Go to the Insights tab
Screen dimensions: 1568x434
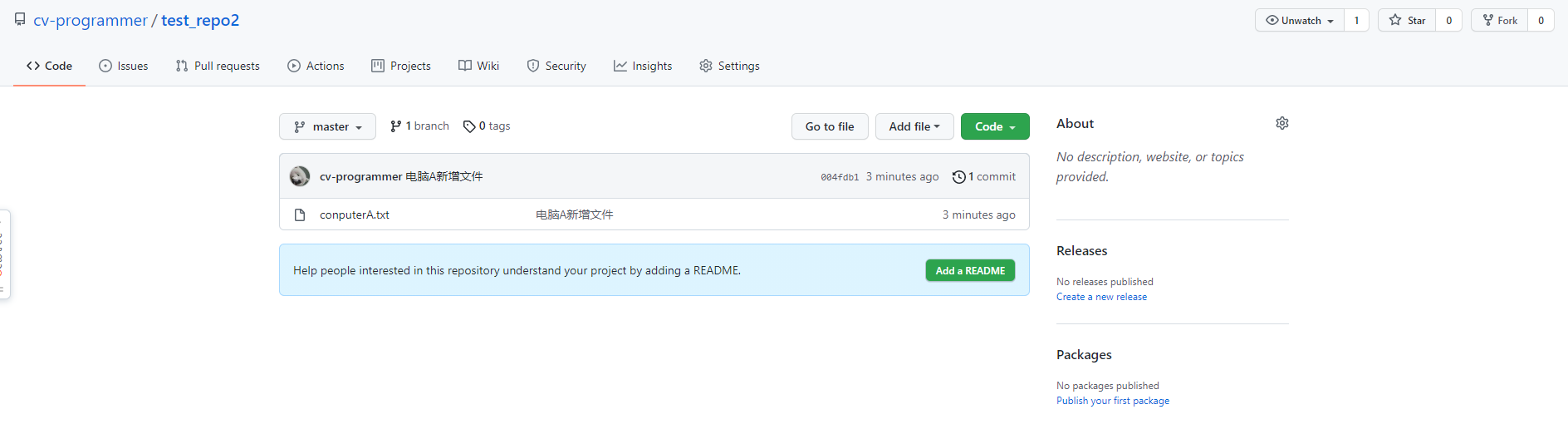click(643, 66)
